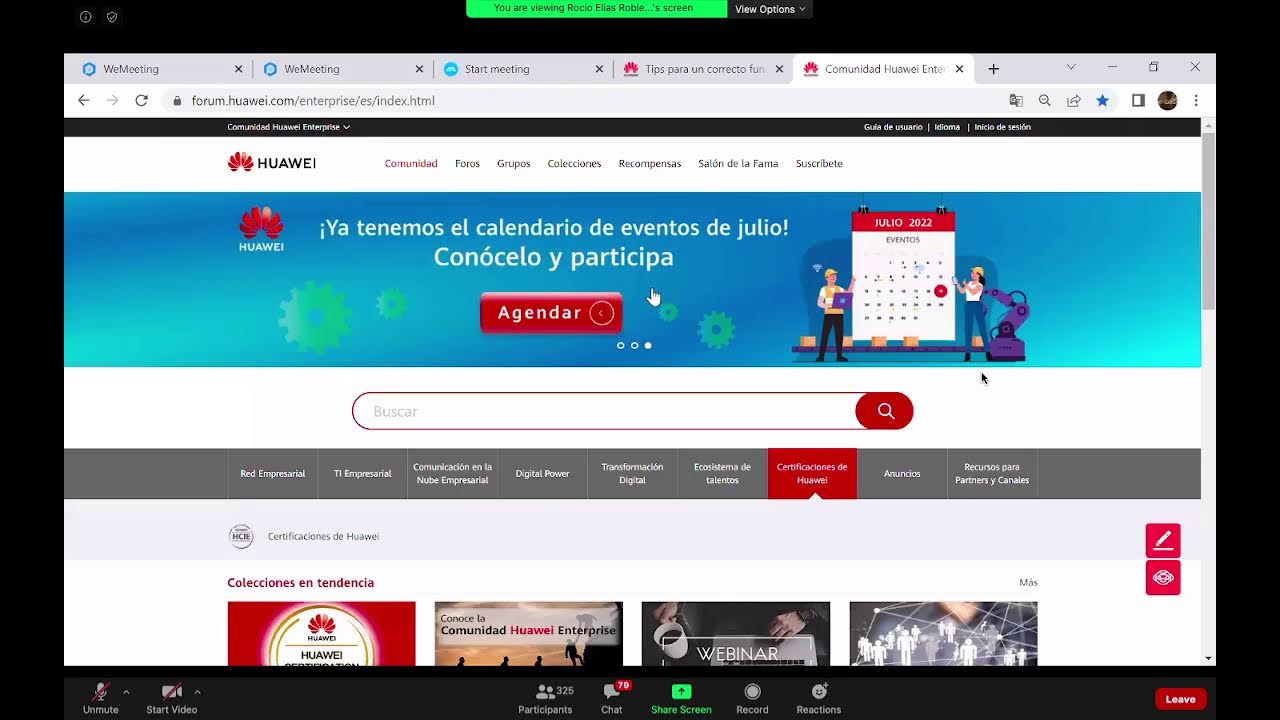Close the Start meeting tab
Image resolution: width=1280 pixels, height=720 pixels.
coord(599,69)
